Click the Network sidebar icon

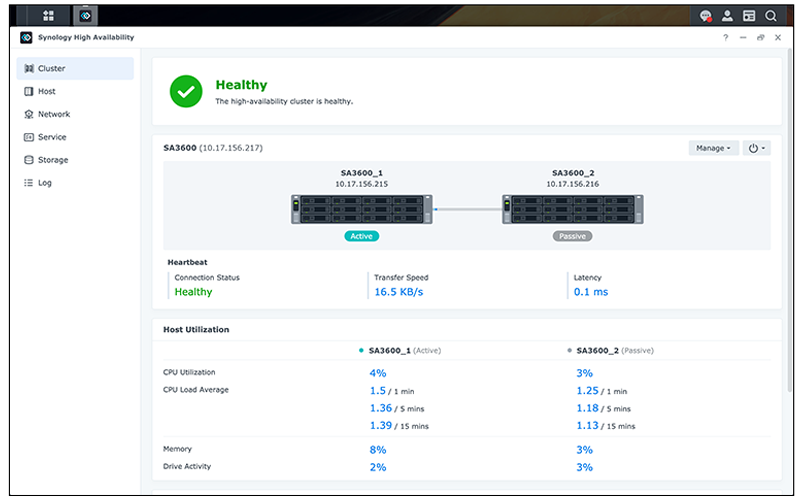click(x=29, y=114)
